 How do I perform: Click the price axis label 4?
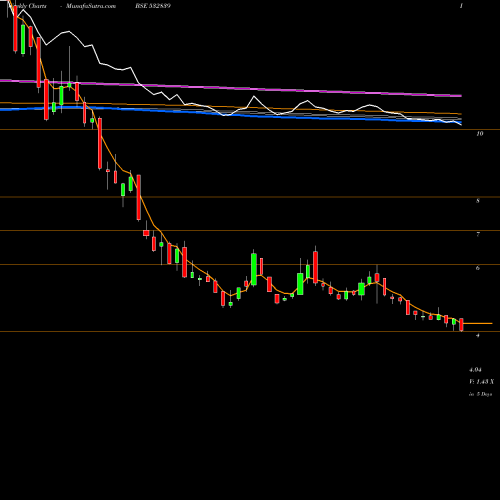pos(478,335)
